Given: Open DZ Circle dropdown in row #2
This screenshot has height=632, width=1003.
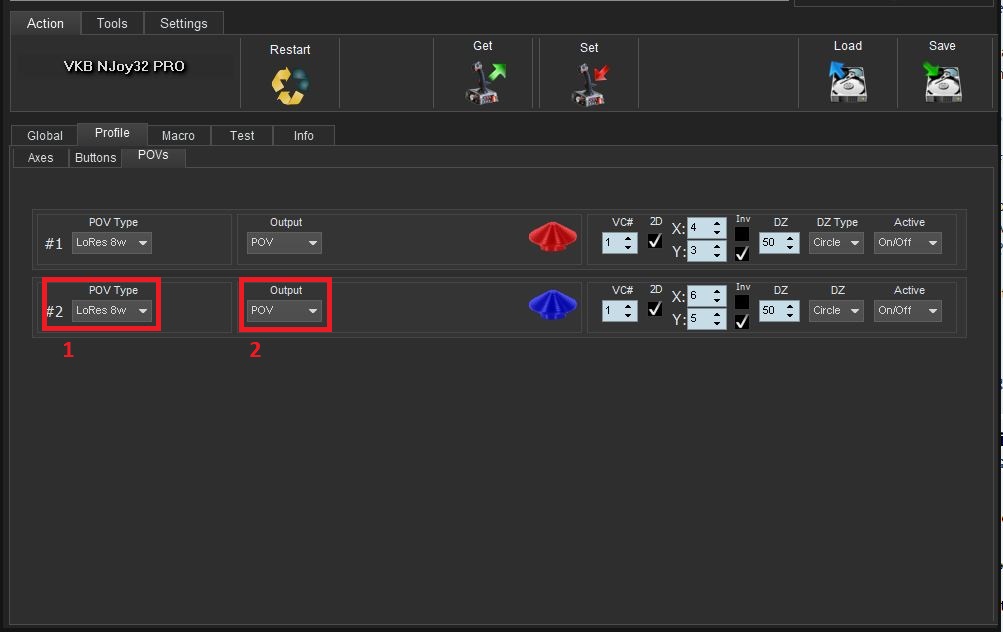Looking at the screenshot, I should [x=836, y=310].
